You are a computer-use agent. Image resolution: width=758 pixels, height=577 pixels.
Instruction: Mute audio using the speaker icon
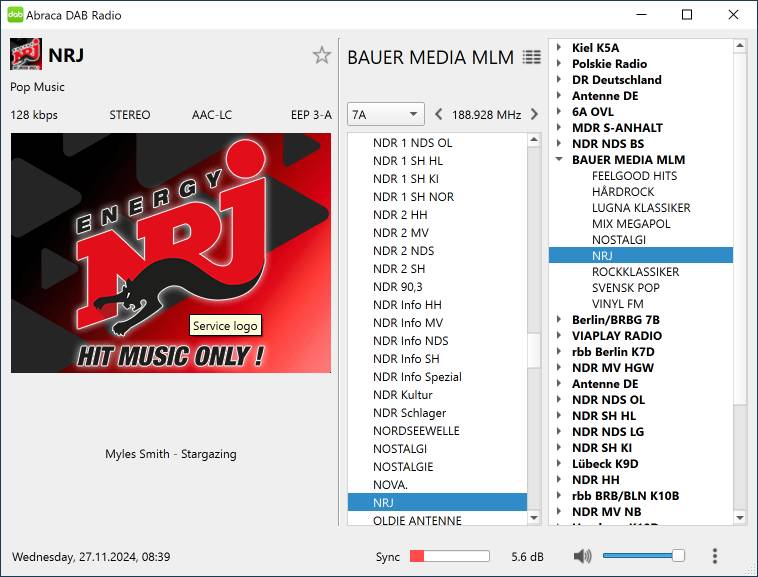582,556
